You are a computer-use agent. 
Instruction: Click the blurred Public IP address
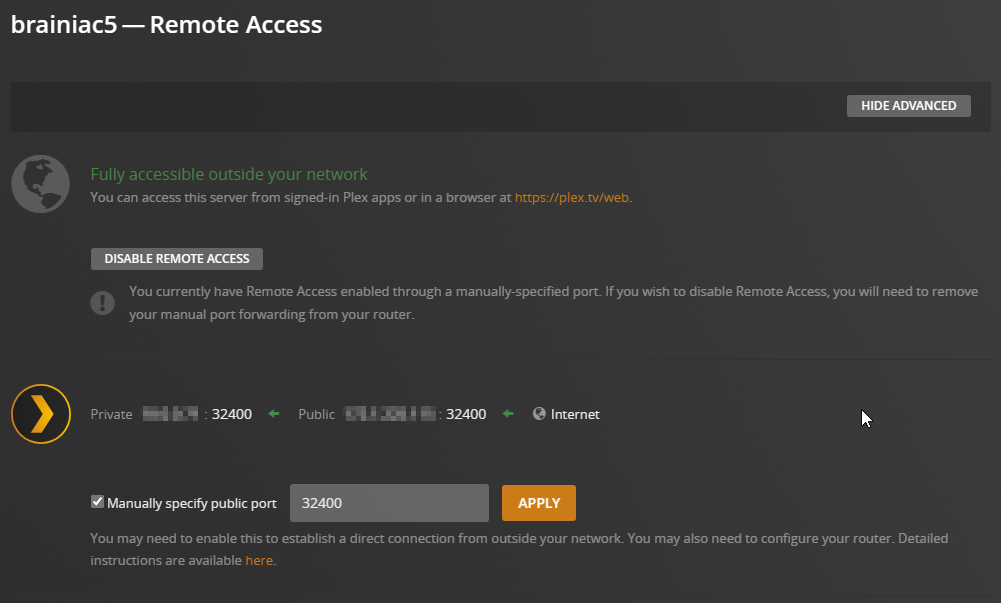click(390, 414)
